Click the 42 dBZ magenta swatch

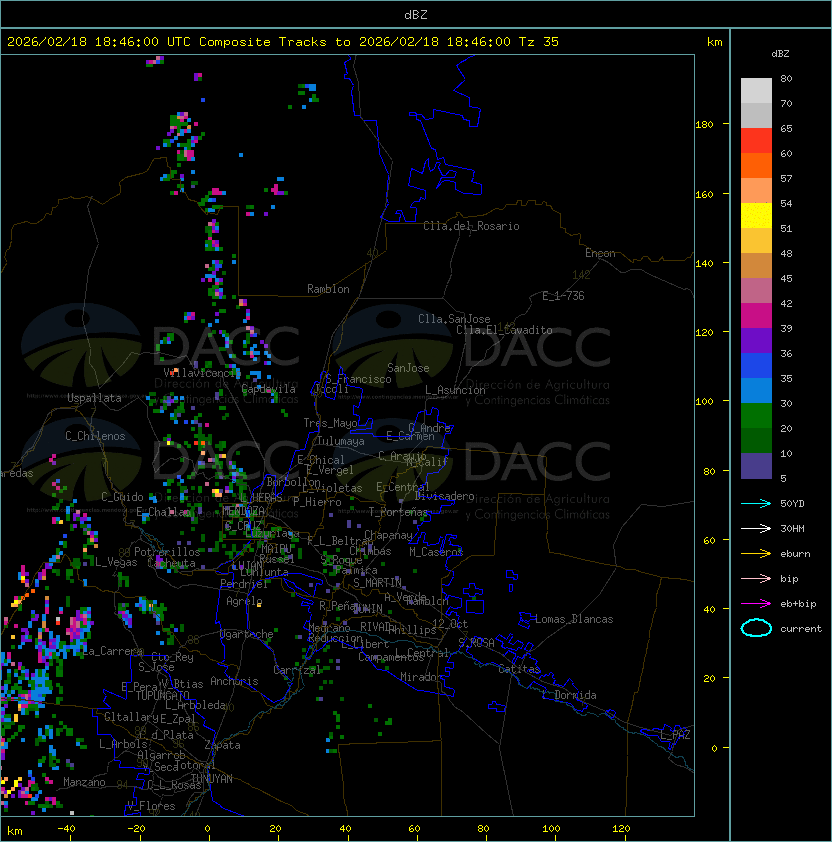pyautogui.click(x=756, y=315)
